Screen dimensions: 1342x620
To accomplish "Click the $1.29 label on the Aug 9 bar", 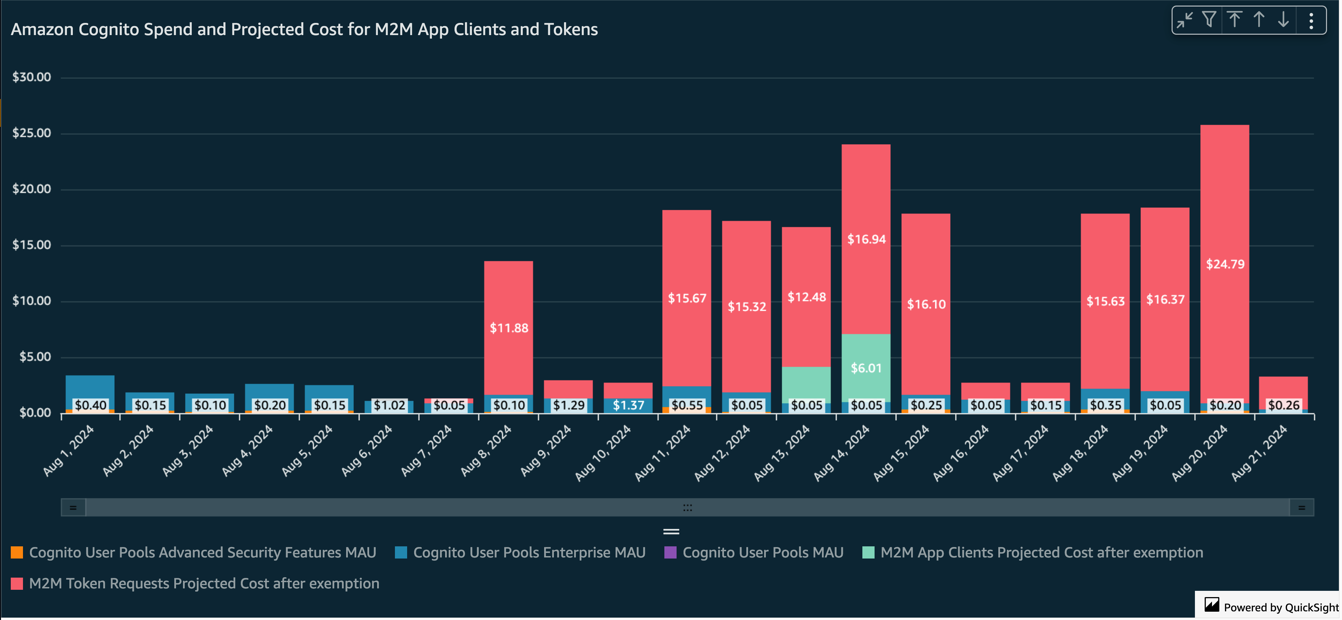I will (x=568, y=405).
